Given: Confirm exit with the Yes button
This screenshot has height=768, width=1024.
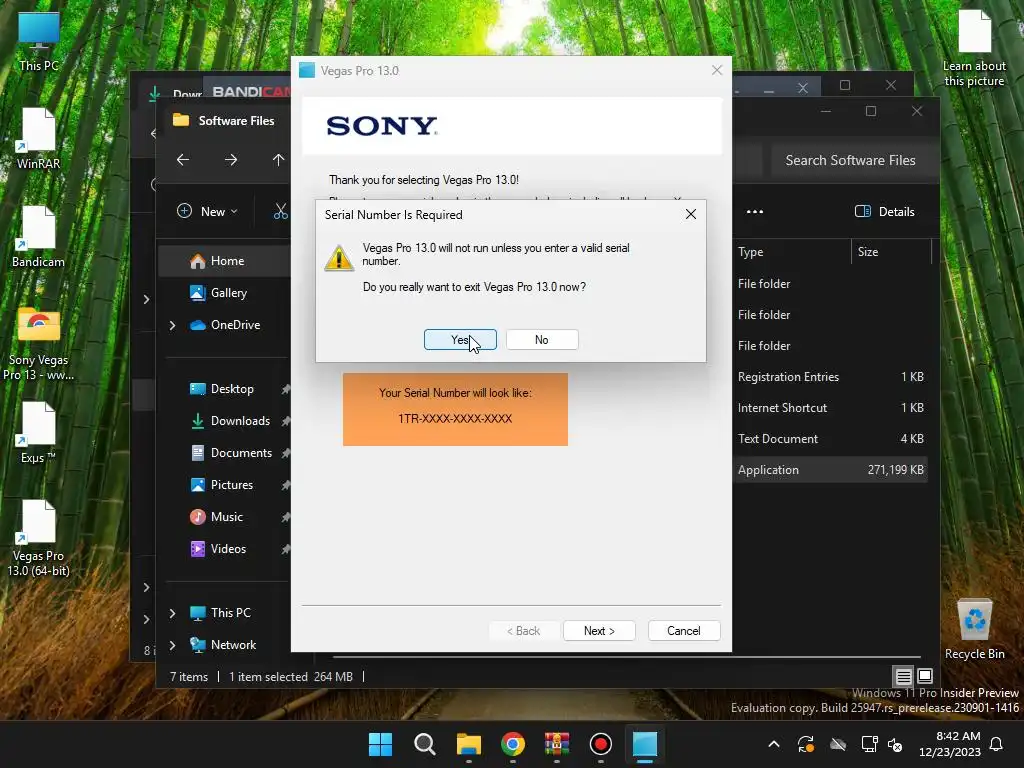Looking at the screenshot, I should [x=460, y=340].
